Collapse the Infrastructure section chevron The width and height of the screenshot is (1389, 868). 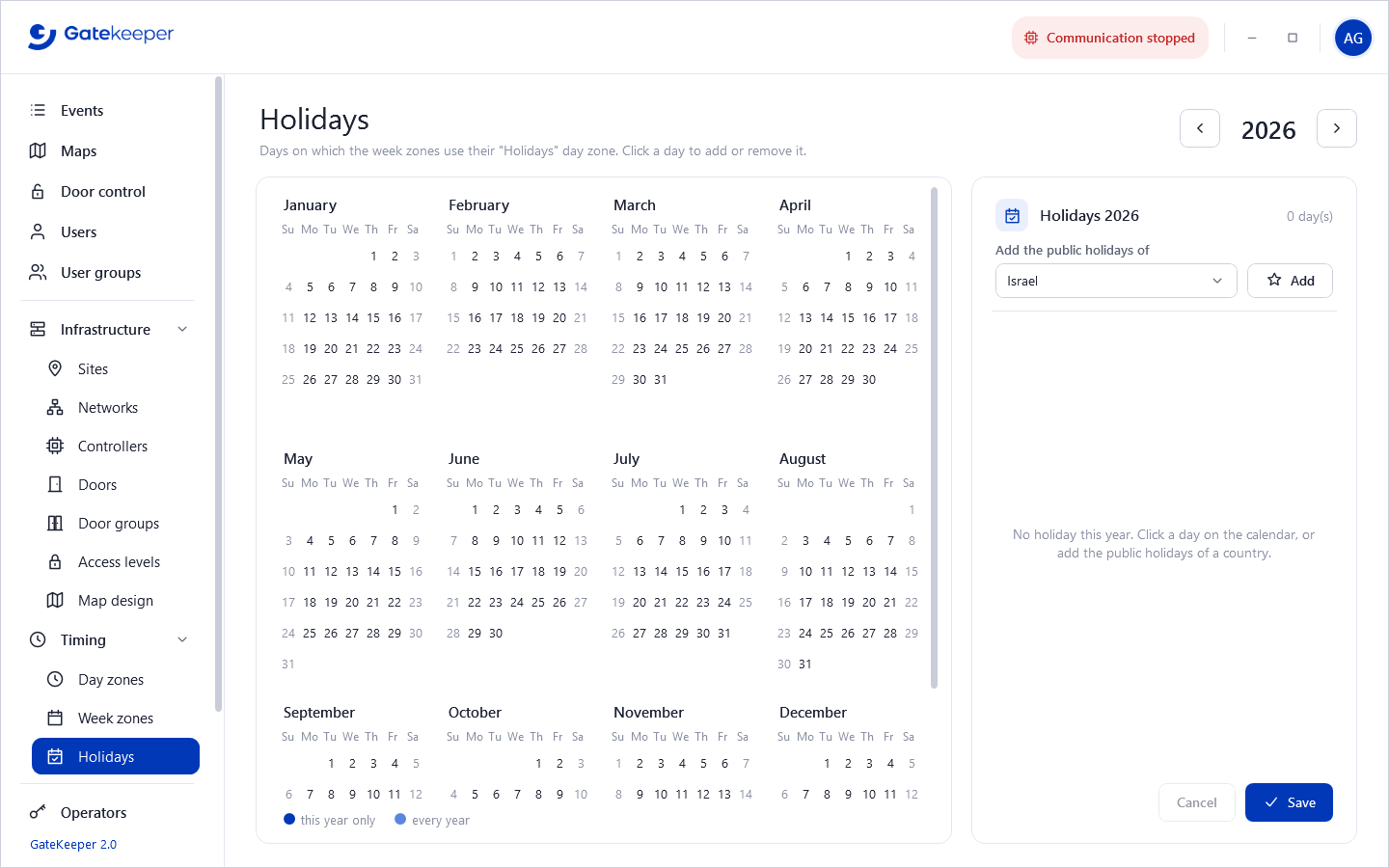(x=182, y=329)
